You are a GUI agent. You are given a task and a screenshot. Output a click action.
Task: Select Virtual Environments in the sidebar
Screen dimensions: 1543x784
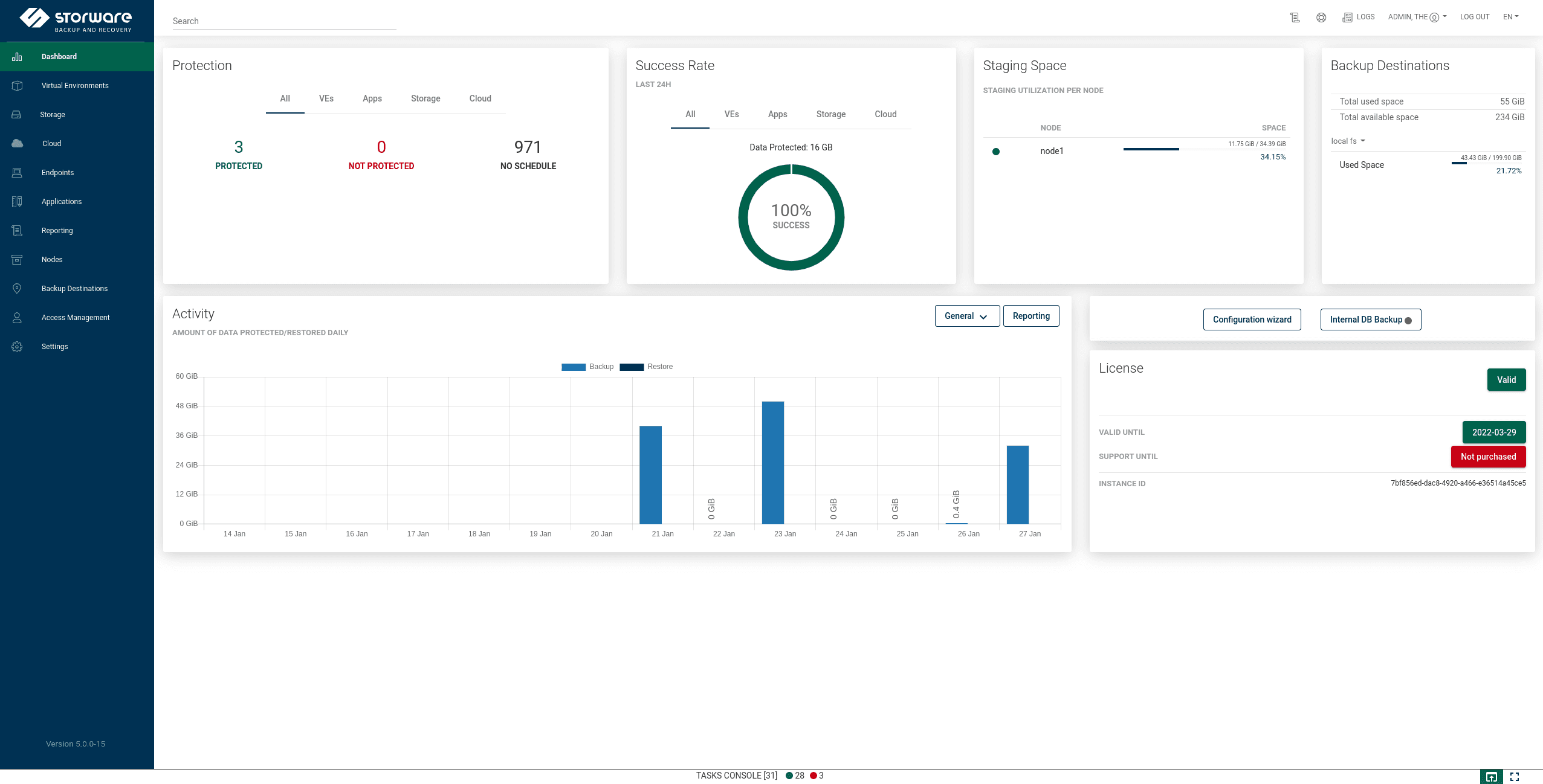74,85
